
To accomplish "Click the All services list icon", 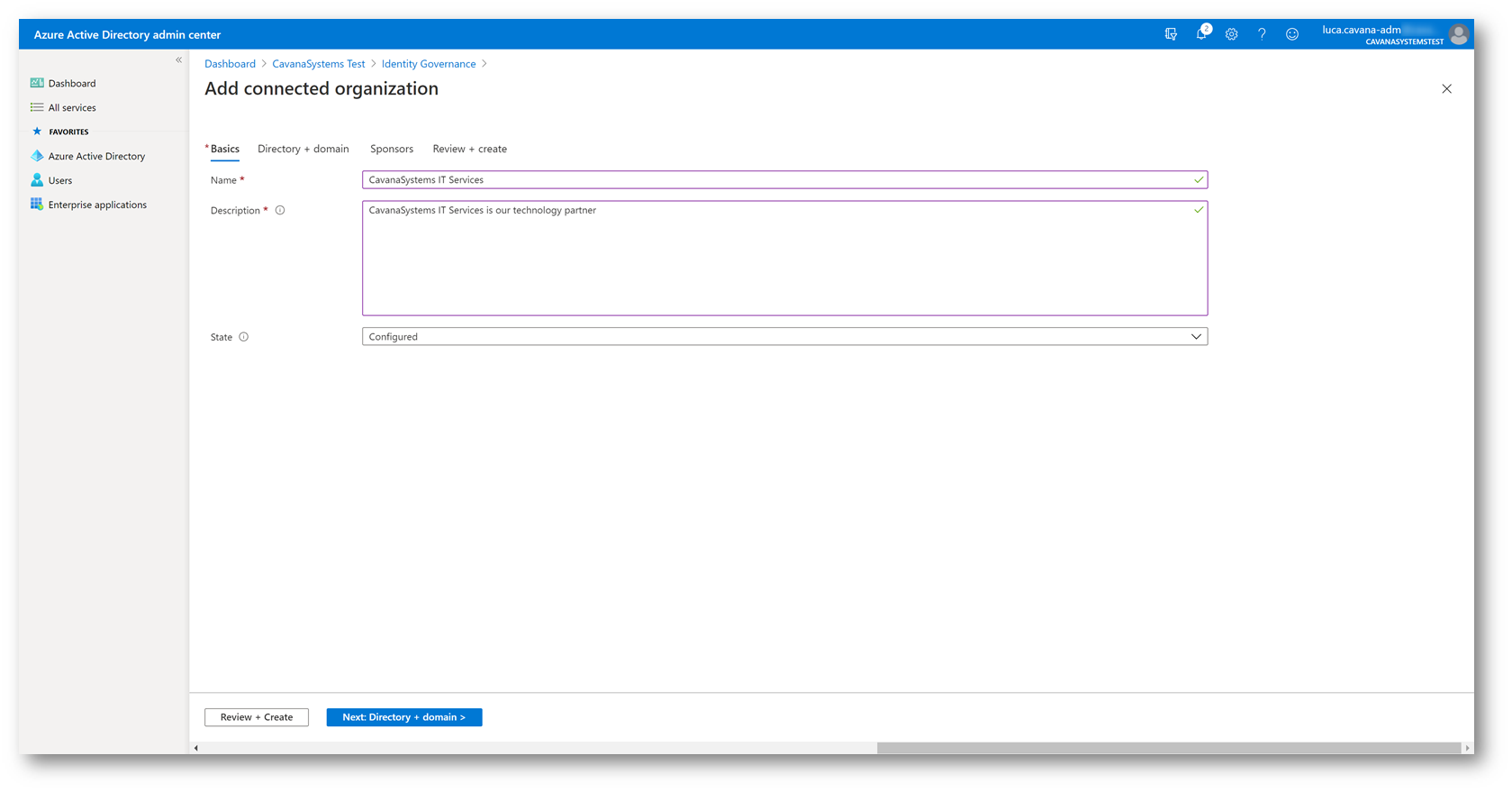I will (37, 107).
